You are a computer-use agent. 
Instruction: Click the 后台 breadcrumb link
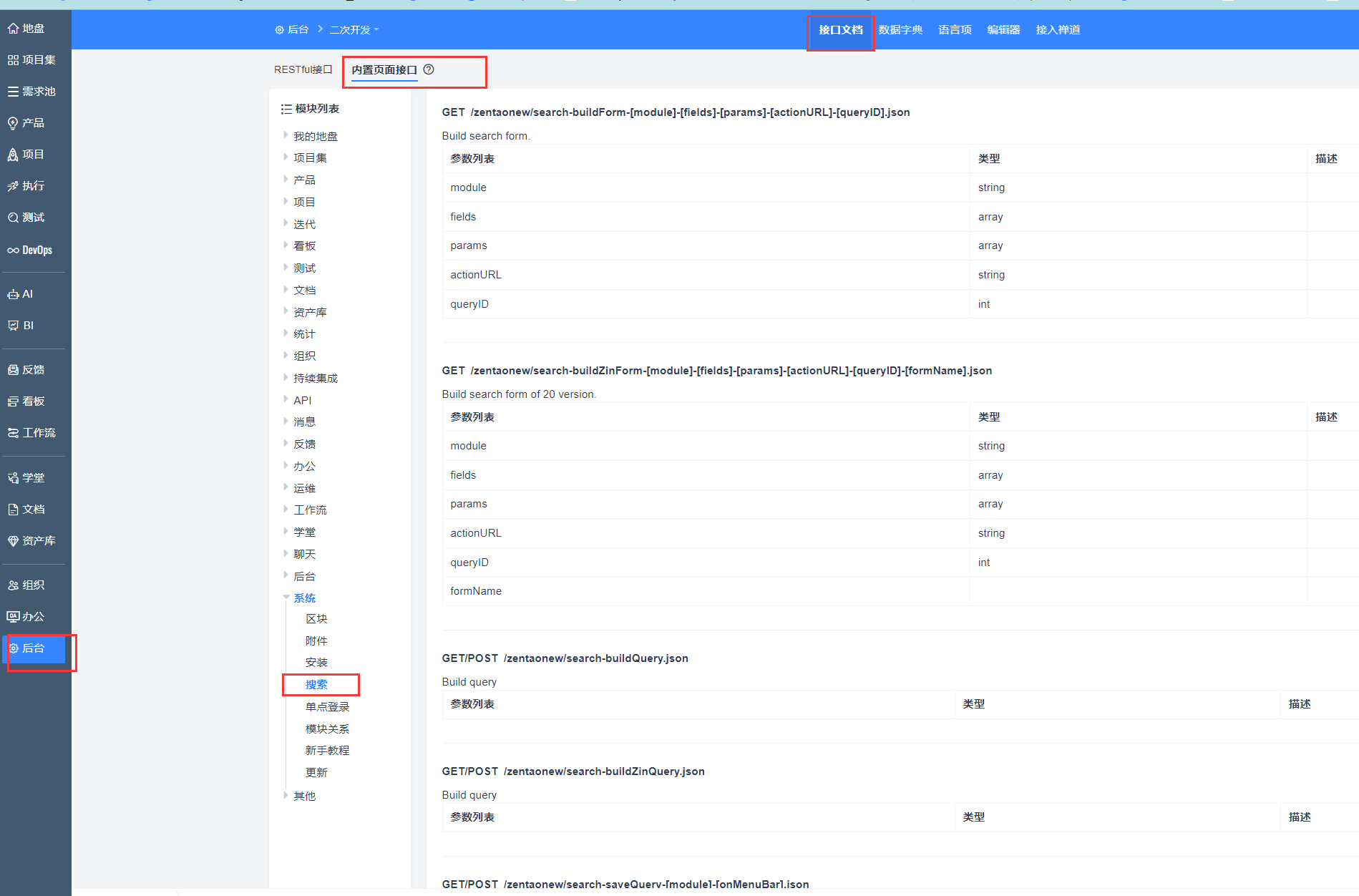pyautogui.click(x=298, y=30)
